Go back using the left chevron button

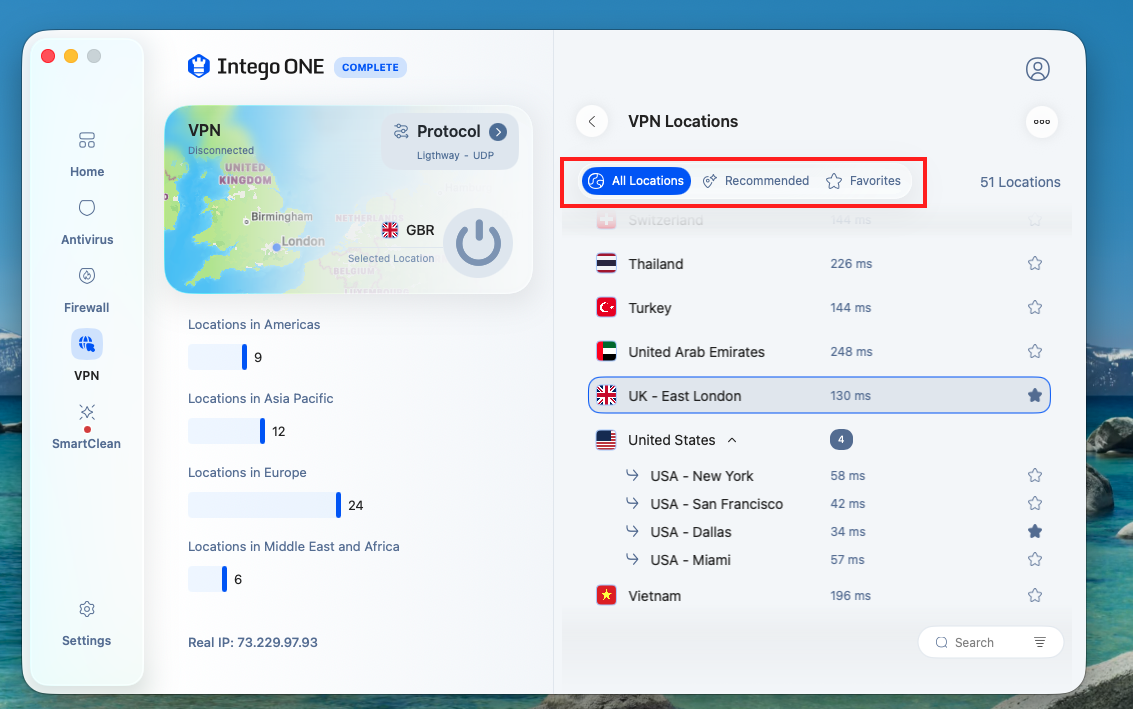coord(592,121)
